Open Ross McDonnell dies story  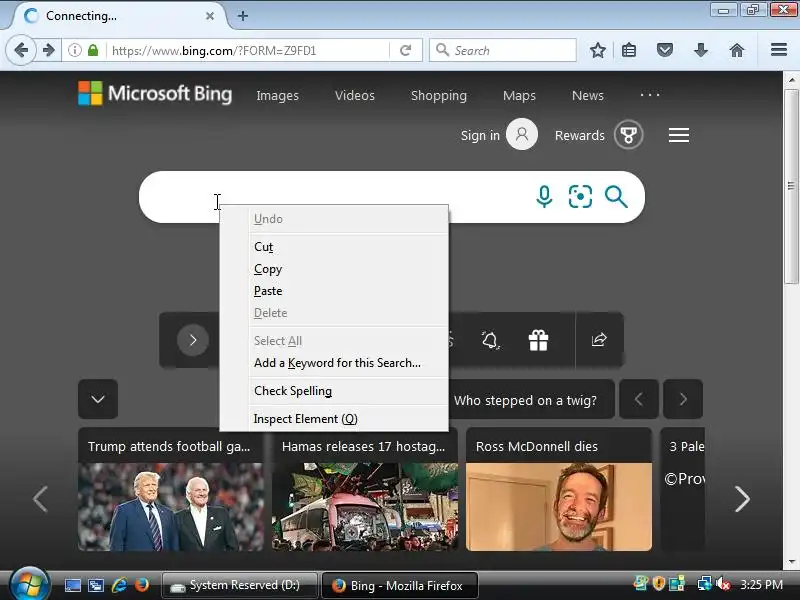point(559,489)
